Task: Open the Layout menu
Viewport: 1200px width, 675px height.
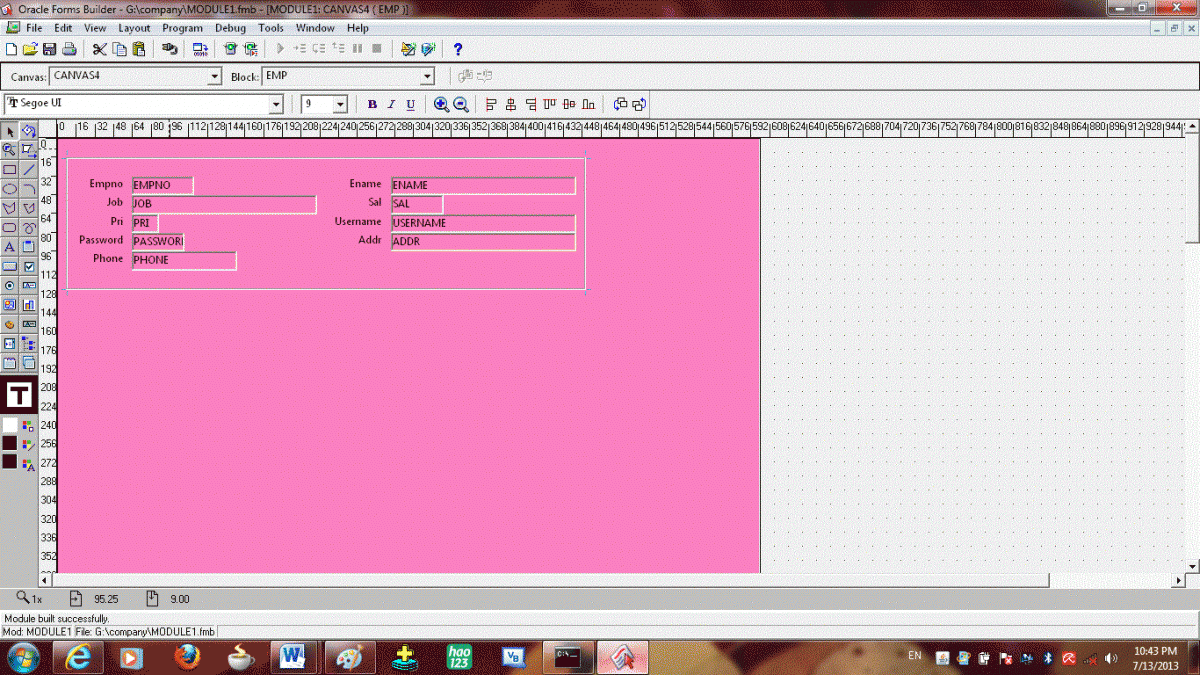Action: tap(134, 28)
